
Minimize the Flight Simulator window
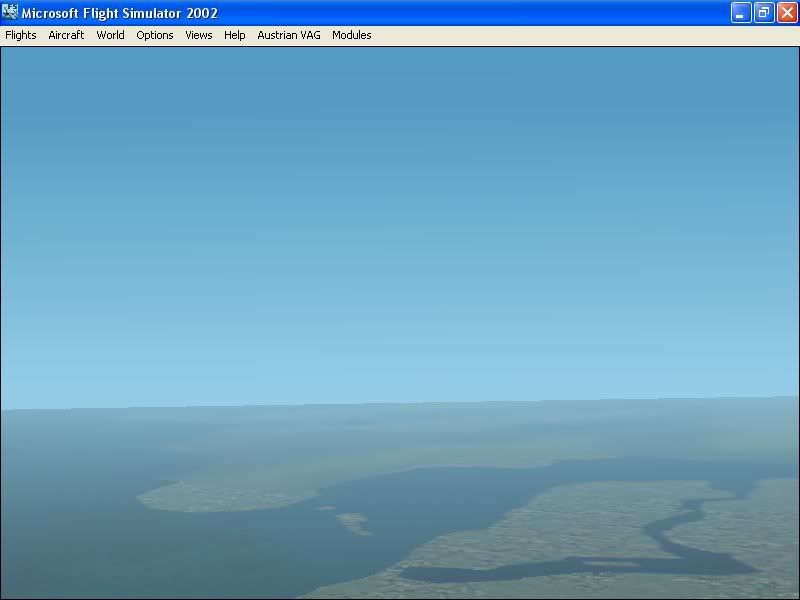741,13
